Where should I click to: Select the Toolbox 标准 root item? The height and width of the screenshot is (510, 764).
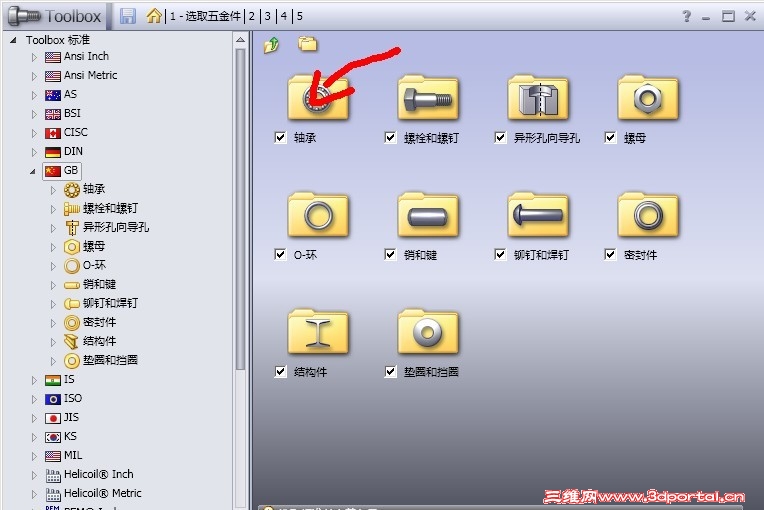tap(58, 40)
